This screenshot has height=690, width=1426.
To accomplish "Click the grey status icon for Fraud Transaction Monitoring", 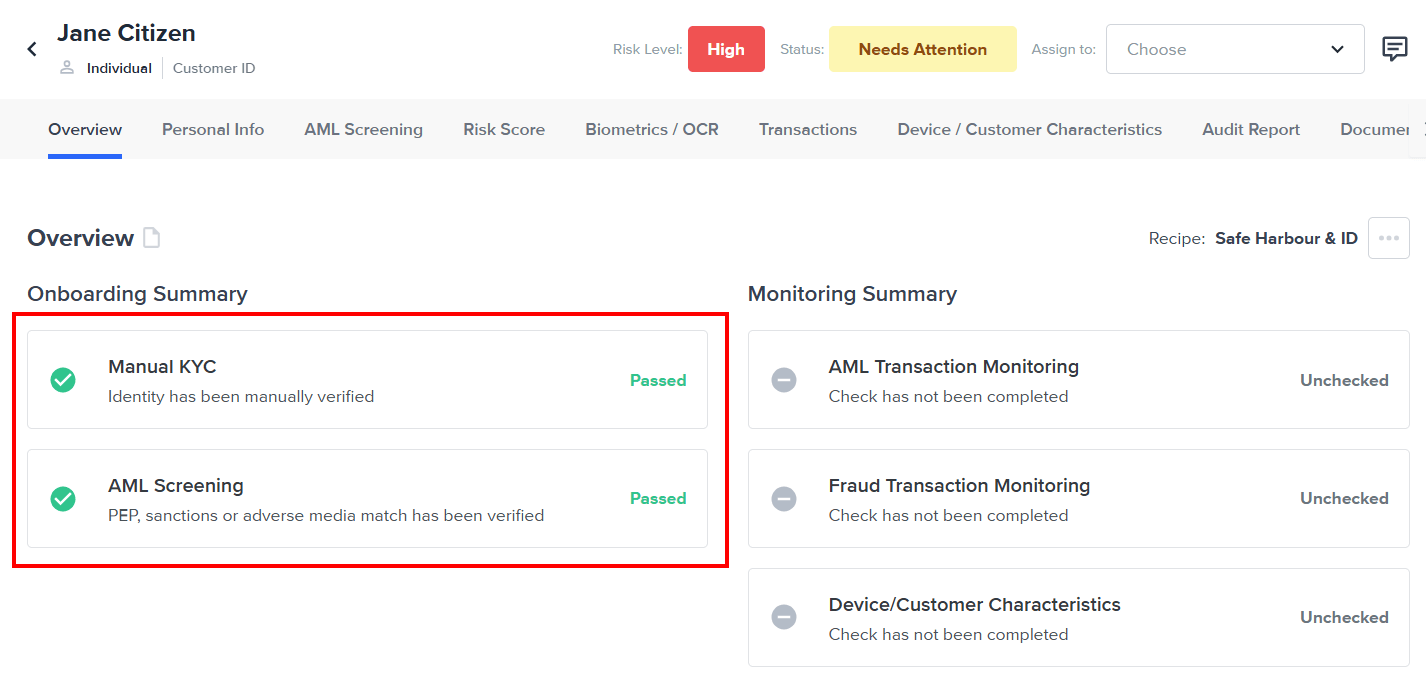I will (784, 498).
